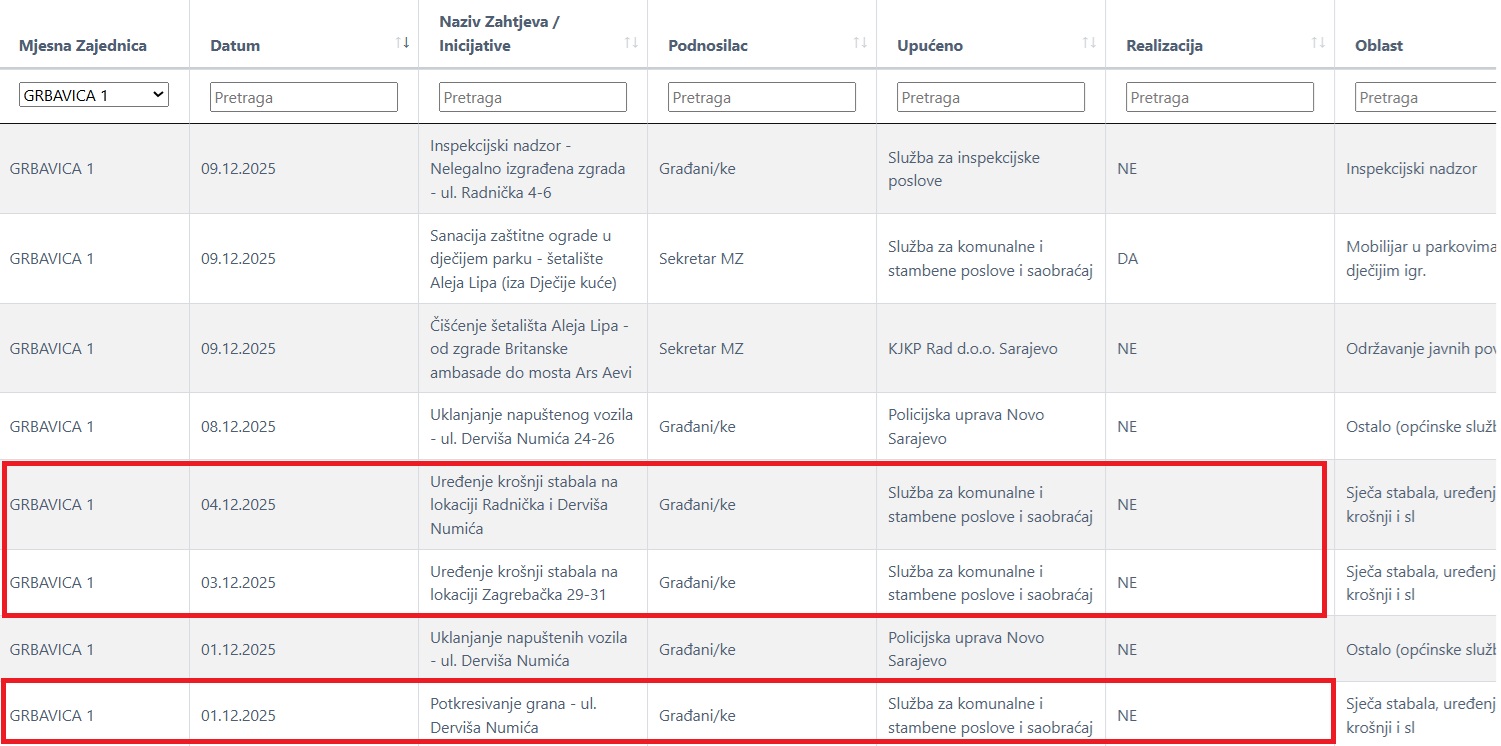The width and height of the screenshot is (1501, 746).
Task: Select the Potkresivanje grana - ul. Derviša Numića entry
Action: tap(507, 716)
